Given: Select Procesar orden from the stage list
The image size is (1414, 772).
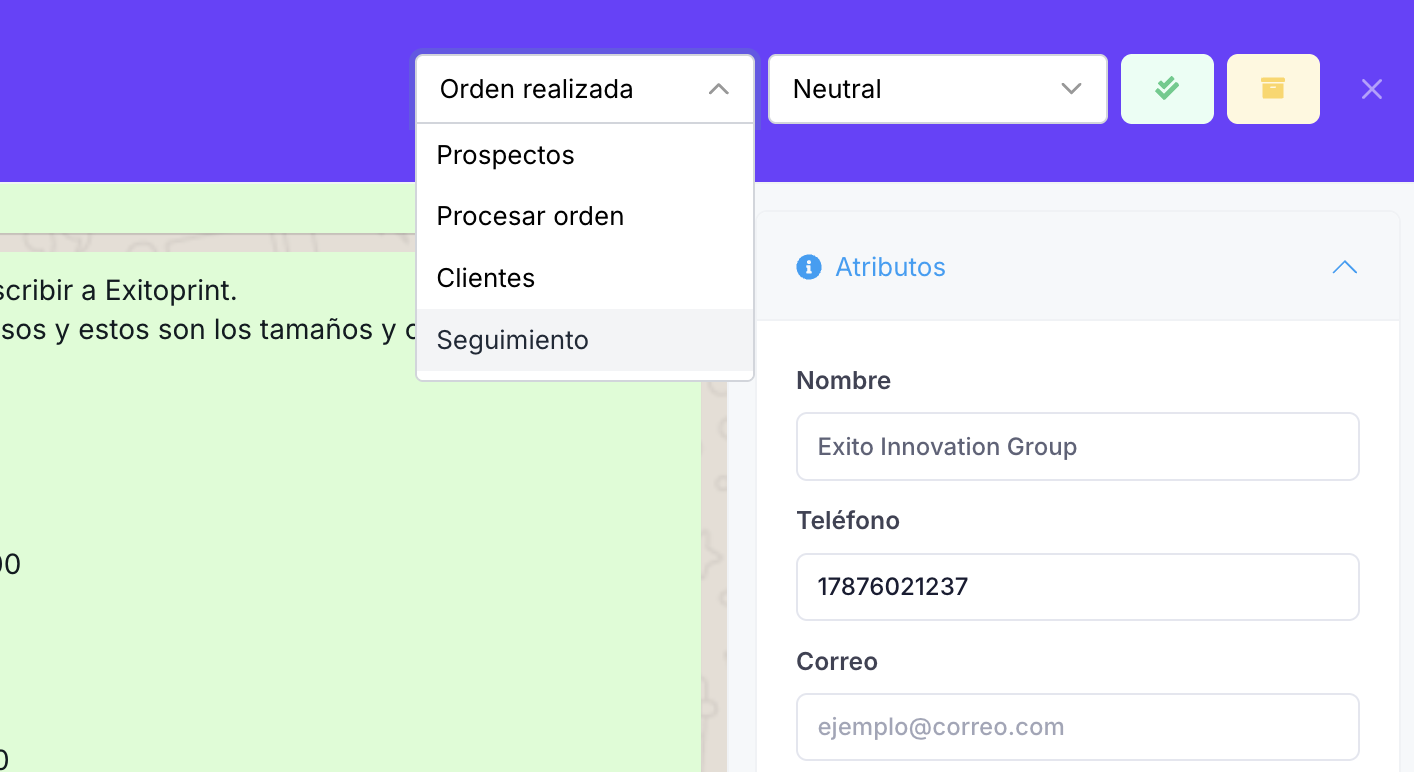Looking at the screenshot, I should tap(530, 216).
